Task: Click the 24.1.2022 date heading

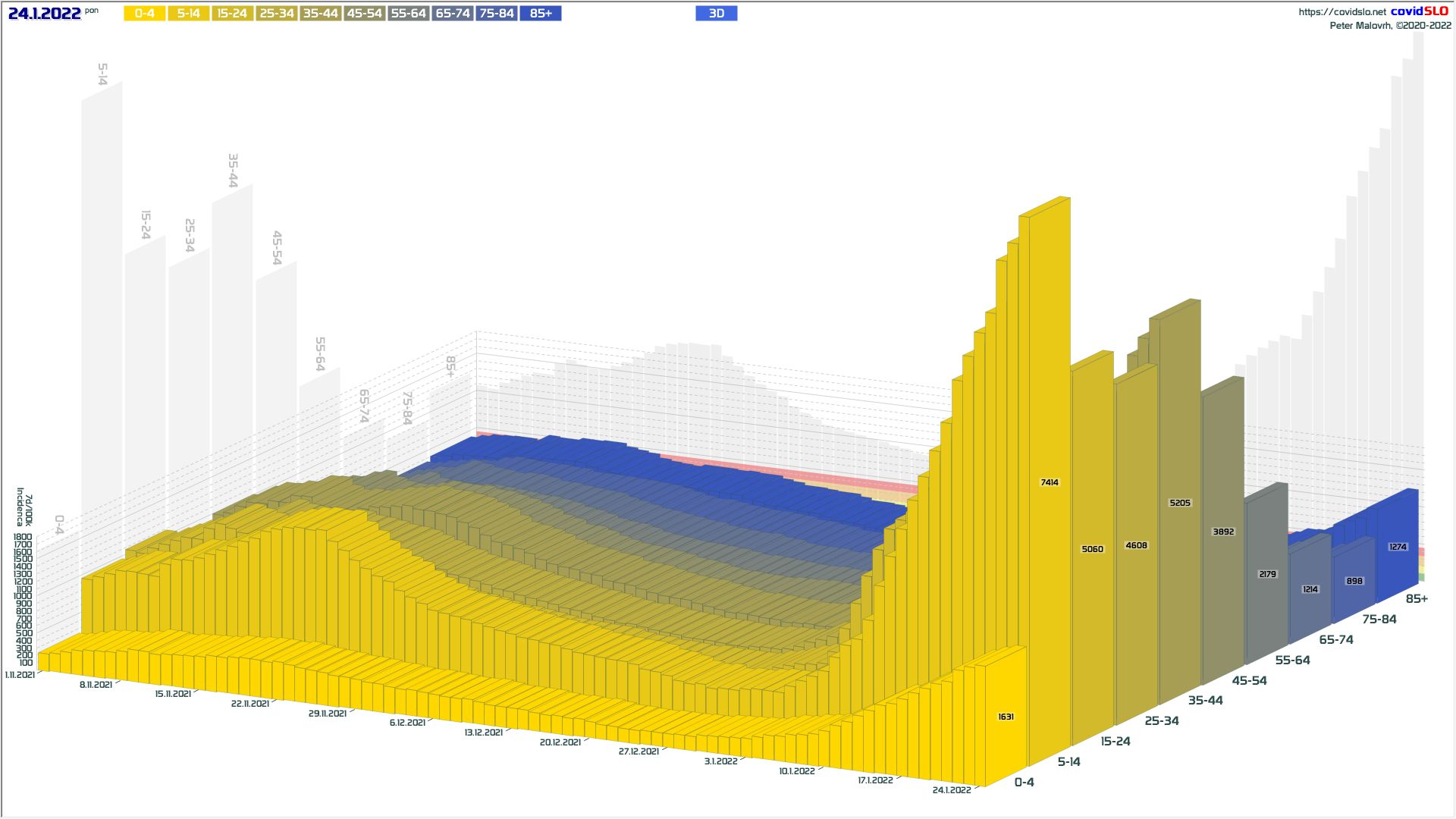Action: [x=44, y=14]
